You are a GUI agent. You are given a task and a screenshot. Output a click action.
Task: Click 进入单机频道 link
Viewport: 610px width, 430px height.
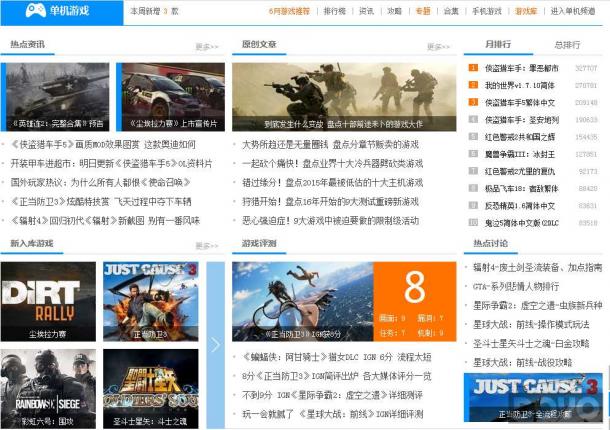573,11
